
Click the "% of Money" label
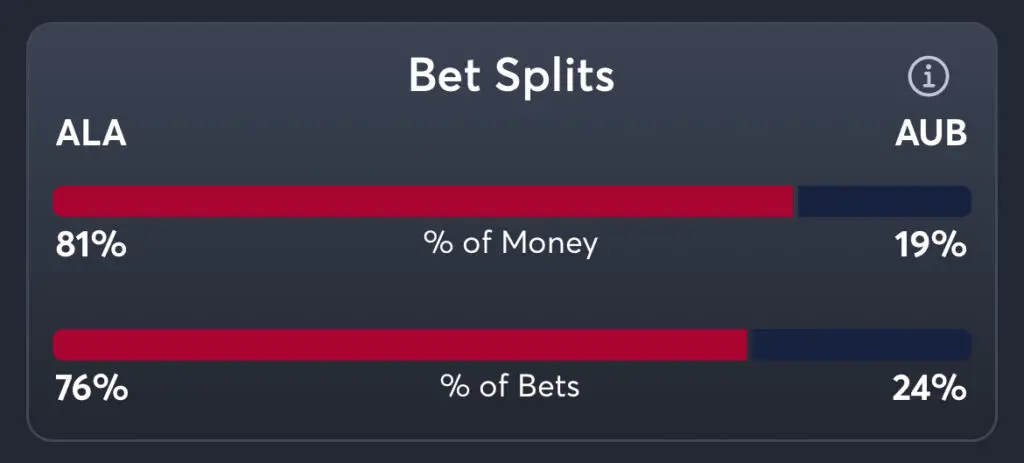pos(511,243)
